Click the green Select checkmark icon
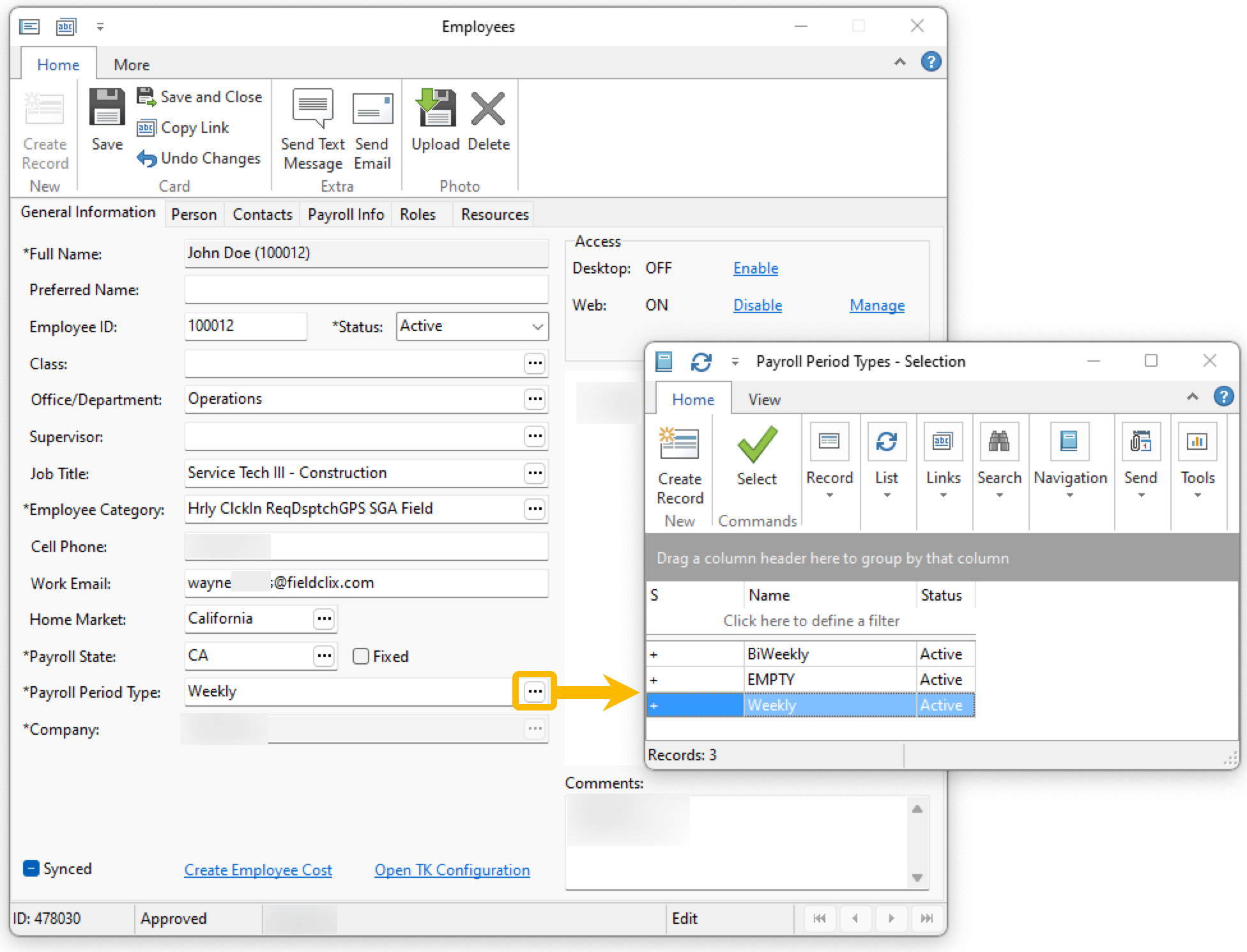The height and width of the screenshot is (952, 1247). [756, 443]
